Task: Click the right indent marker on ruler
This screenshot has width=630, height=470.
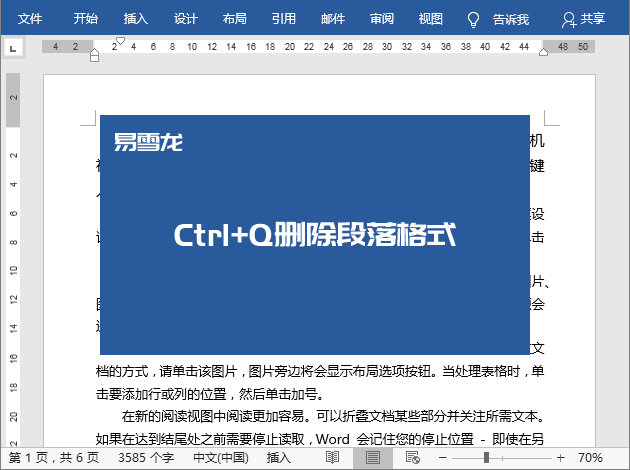Action: (543, 51)
